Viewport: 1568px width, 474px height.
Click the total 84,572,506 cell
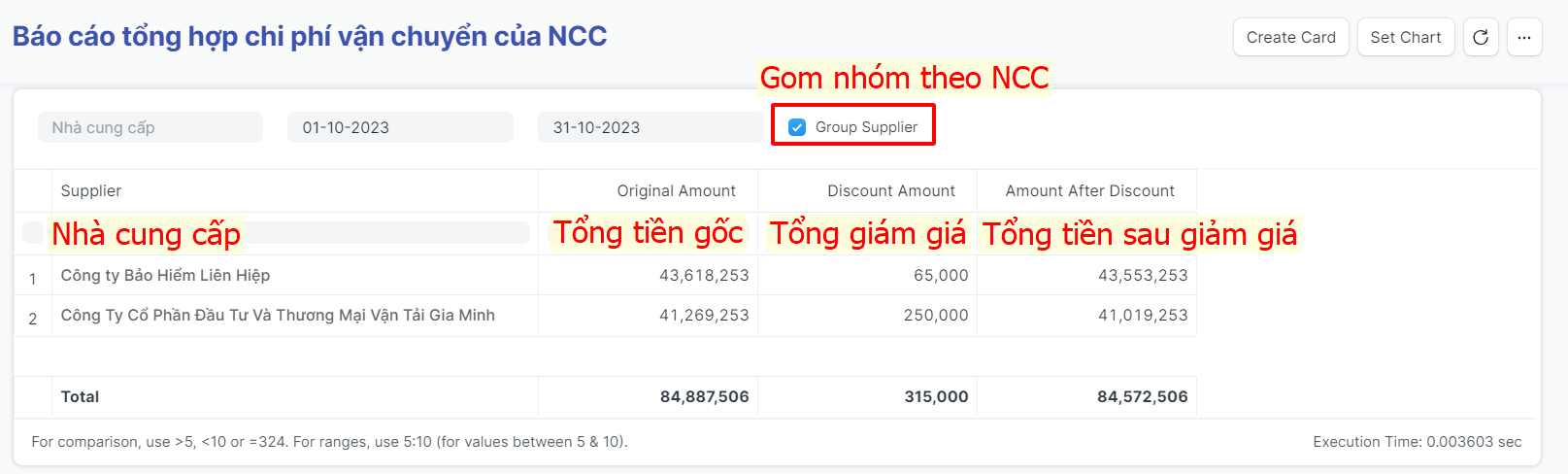point(1142,397)
